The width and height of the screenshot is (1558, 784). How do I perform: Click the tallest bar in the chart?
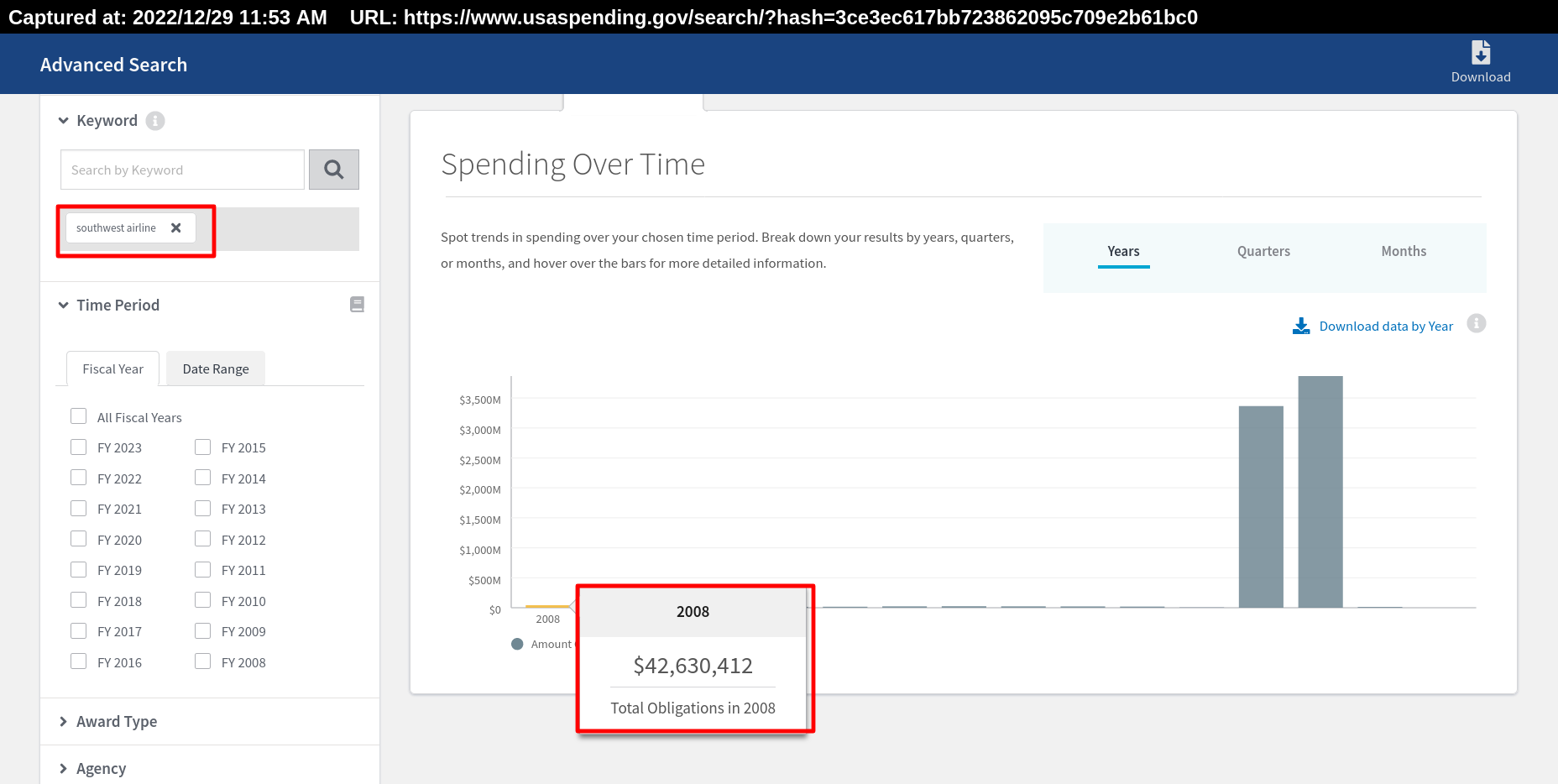1320,492
